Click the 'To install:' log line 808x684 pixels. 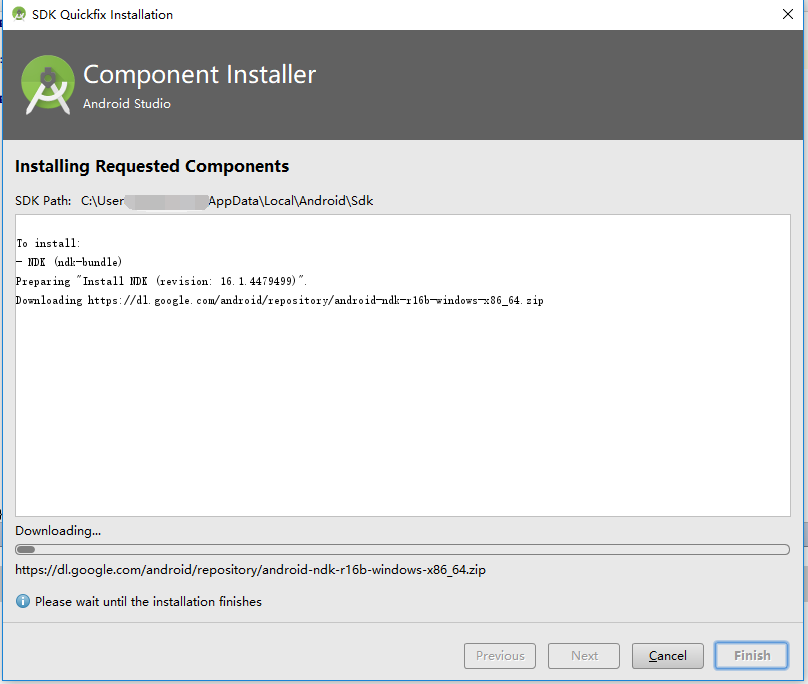tap(48, 243)
